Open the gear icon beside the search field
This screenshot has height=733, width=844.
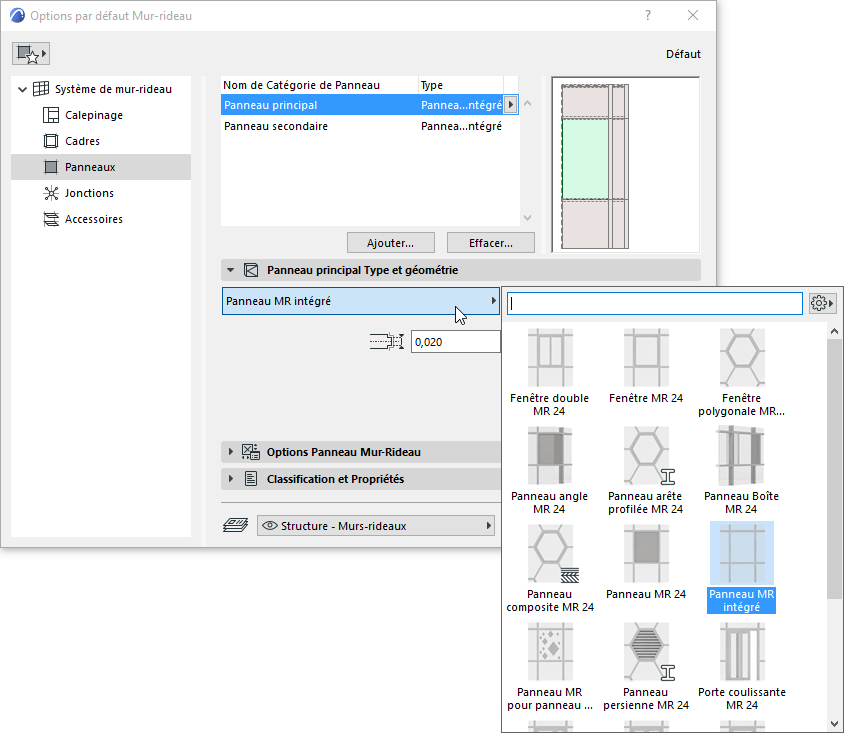pos(821,303)
